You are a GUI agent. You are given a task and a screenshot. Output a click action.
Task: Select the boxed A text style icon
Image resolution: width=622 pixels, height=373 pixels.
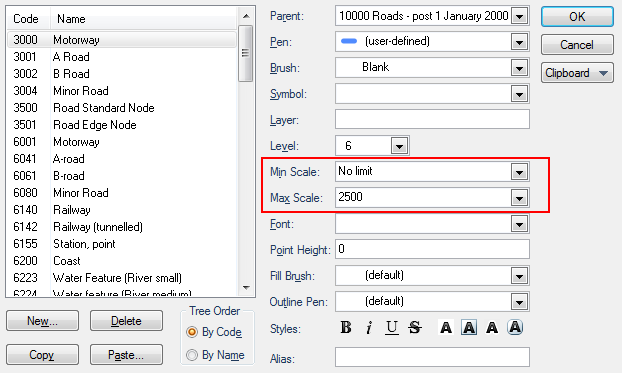coord(469,328)
